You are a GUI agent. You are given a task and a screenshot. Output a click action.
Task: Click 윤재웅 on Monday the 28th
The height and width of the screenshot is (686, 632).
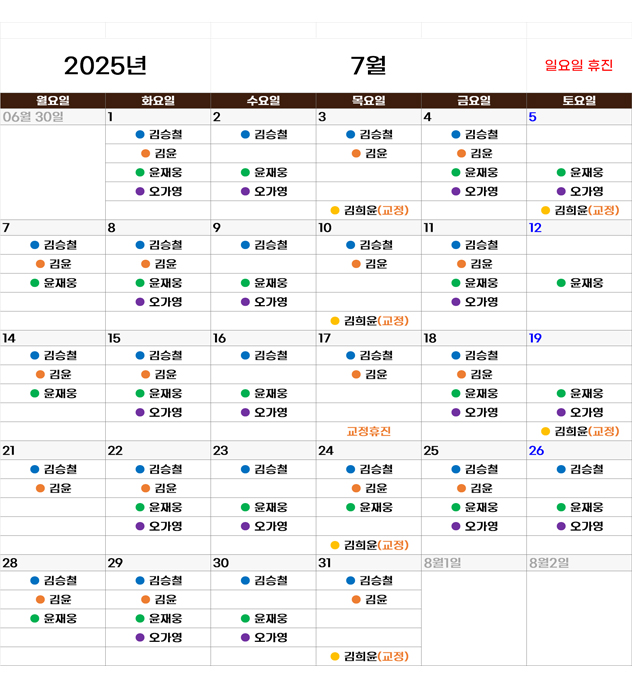point(53,619)
